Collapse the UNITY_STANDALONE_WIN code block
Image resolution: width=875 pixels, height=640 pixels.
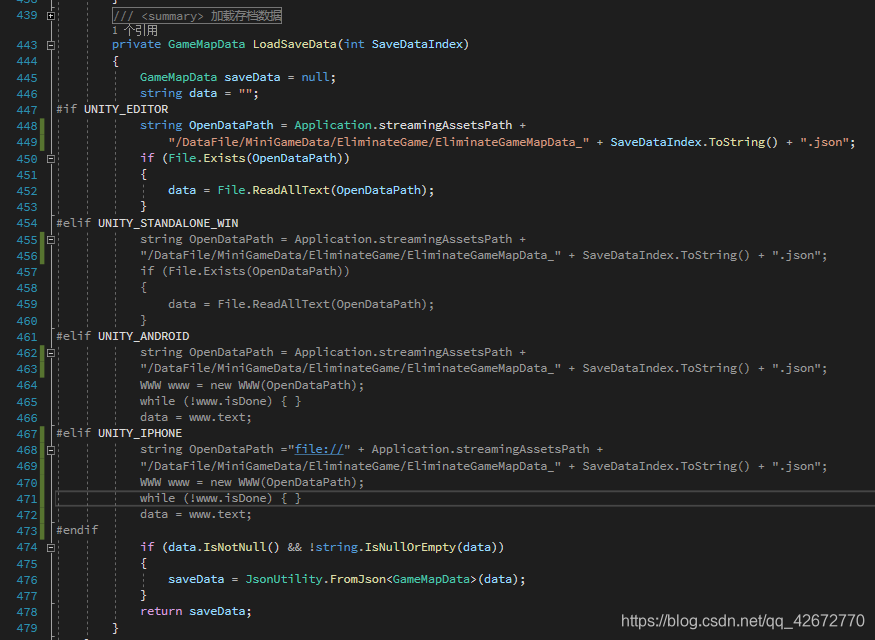(x=49, y=239)
